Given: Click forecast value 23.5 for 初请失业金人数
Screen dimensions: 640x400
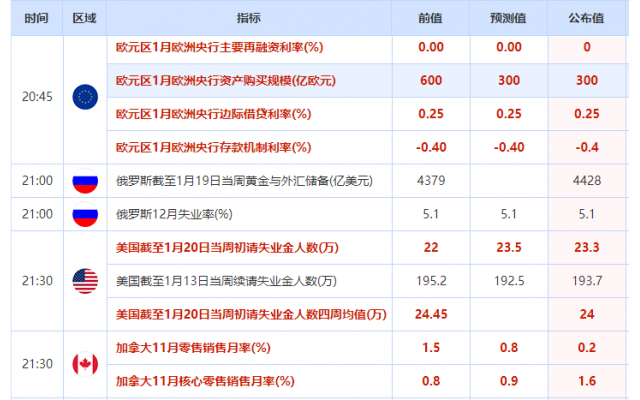Looking at the screenshot, I should (x=509, y=248).
